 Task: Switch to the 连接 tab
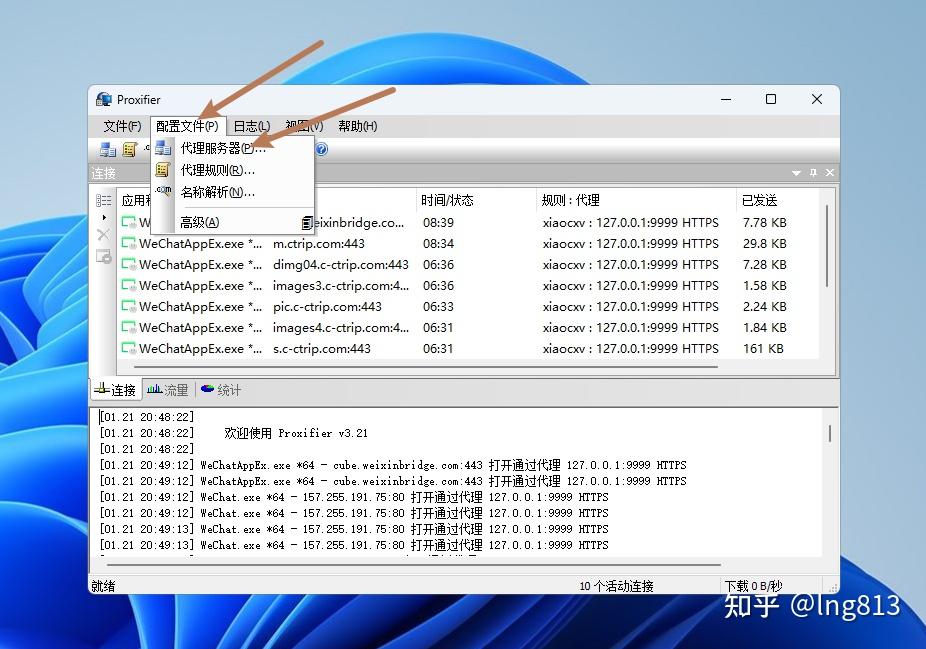116,390
